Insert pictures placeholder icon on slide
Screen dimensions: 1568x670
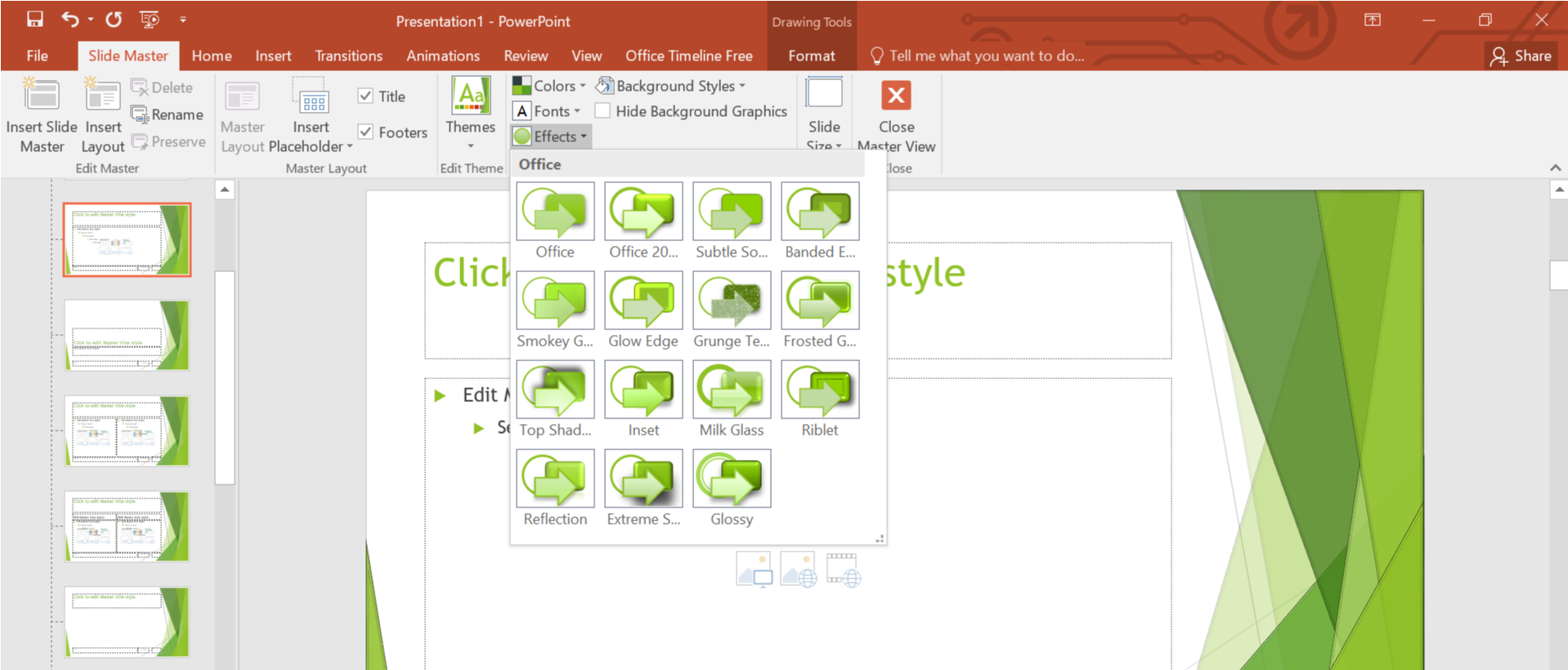pyautogui.click(x=754, y=569)
